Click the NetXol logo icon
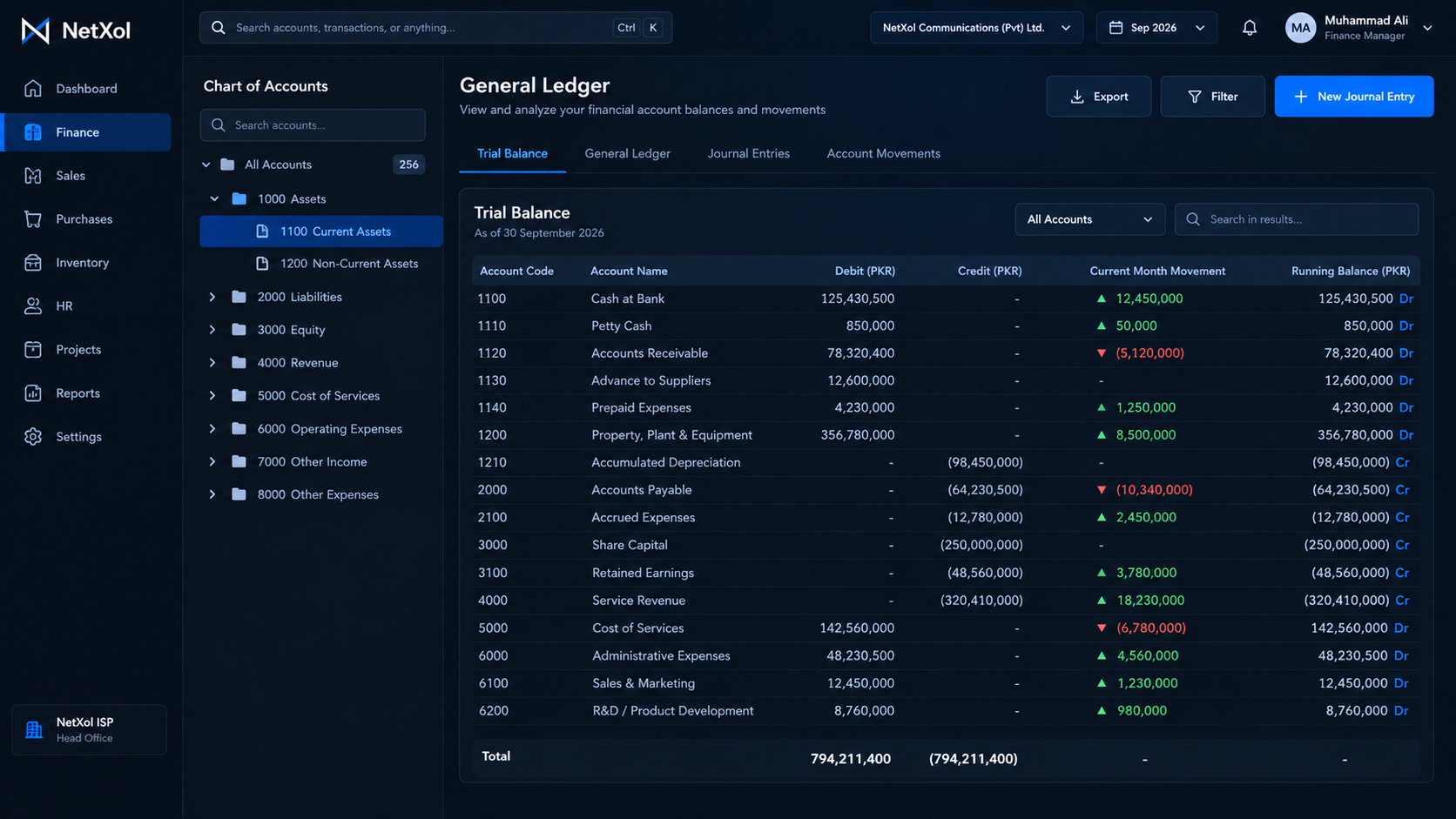 [36, 30]
